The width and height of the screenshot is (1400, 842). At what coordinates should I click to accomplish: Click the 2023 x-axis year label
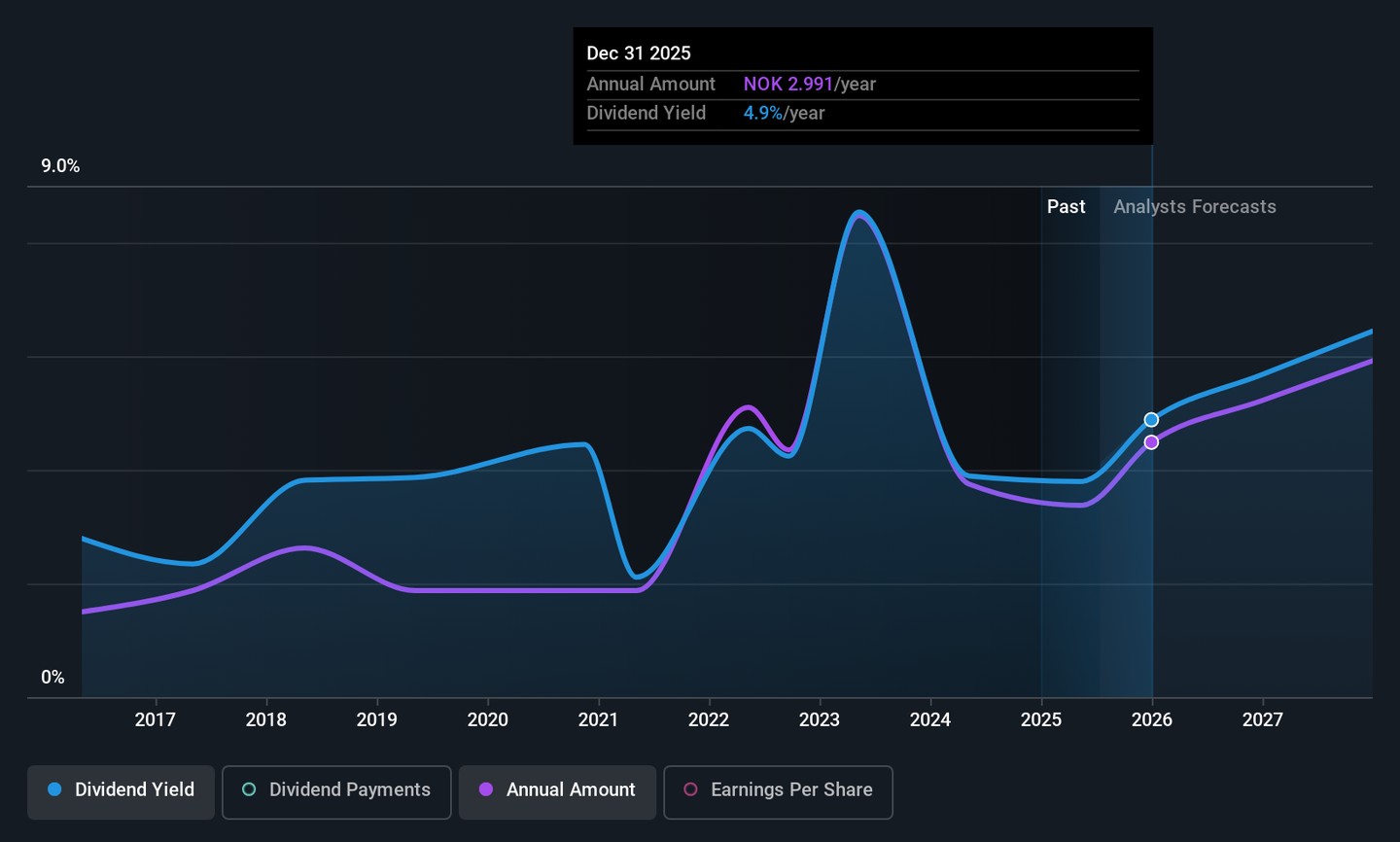820,719
